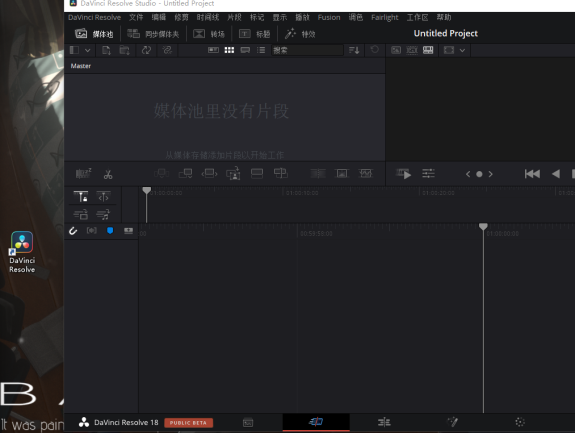Open the 播放 menu

point(303,17)
